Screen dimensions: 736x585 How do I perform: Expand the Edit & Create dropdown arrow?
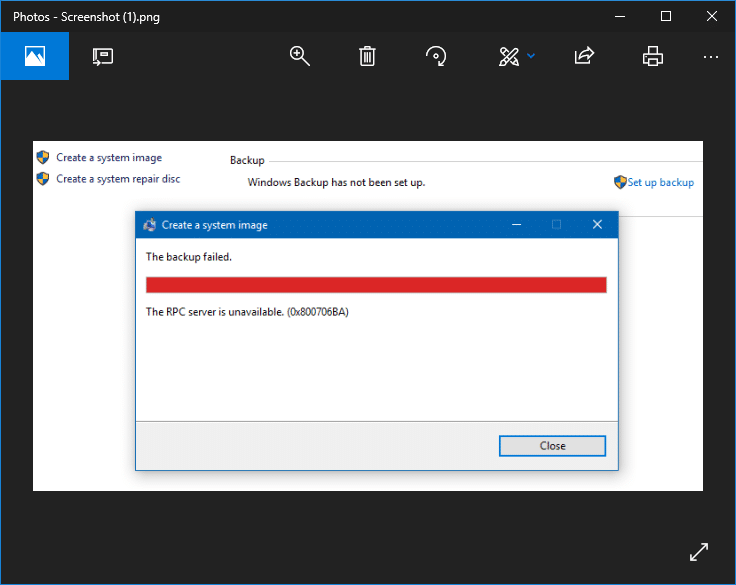(x=531, y=56)
